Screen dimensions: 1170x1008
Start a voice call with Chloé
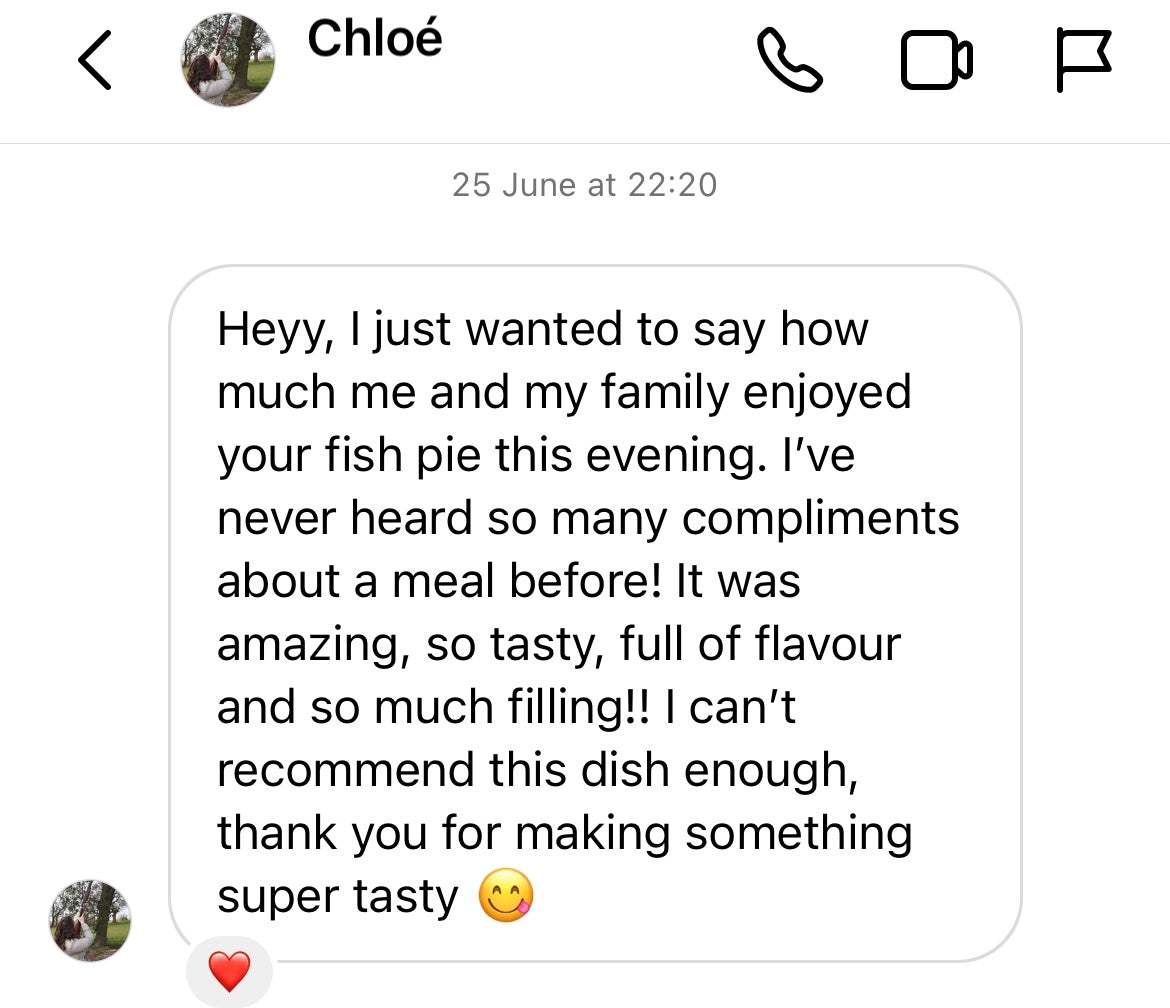point(790,61)
